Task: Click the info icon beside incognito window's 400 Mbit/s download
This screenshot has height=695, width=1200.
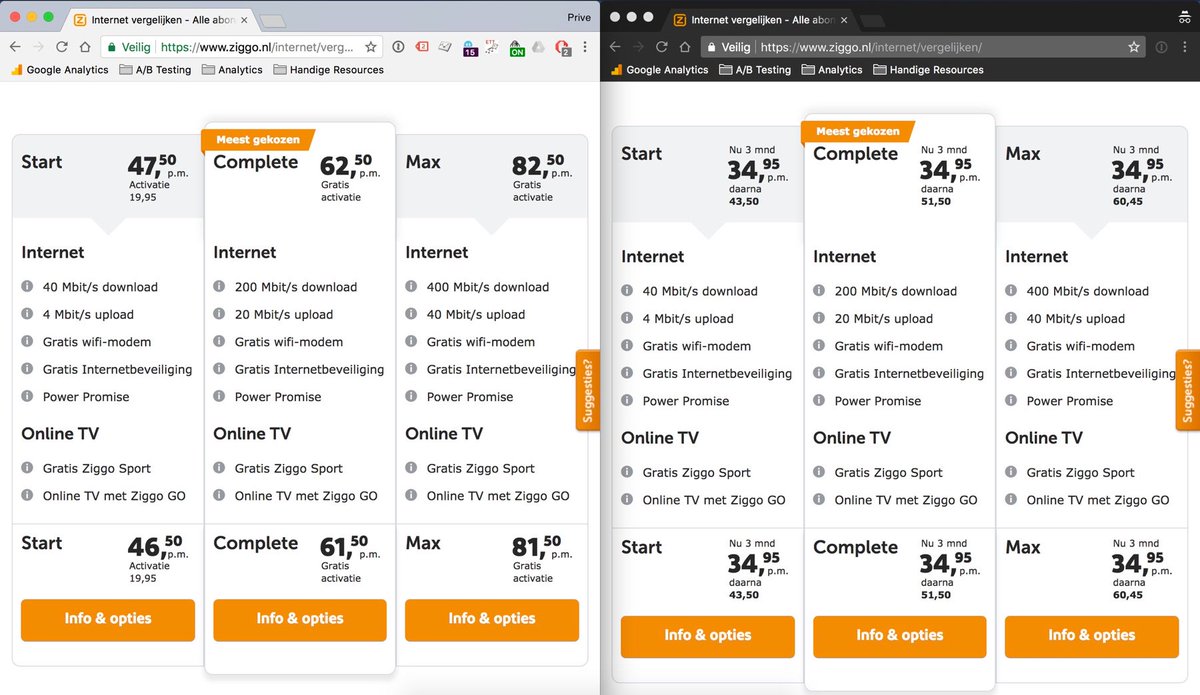Action: [1011, 291]
